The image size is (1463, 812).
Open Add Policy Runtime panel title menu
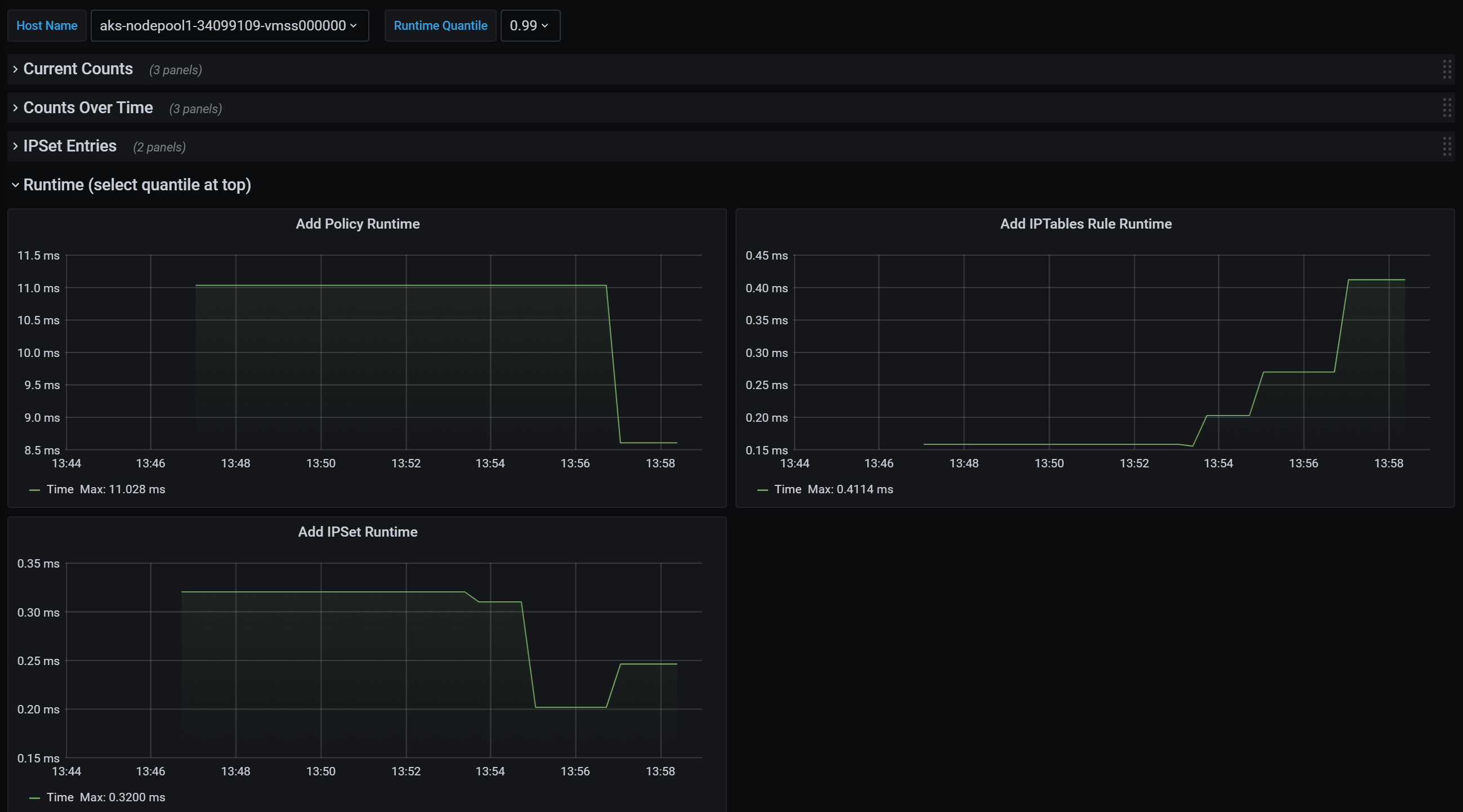point(357,224)
